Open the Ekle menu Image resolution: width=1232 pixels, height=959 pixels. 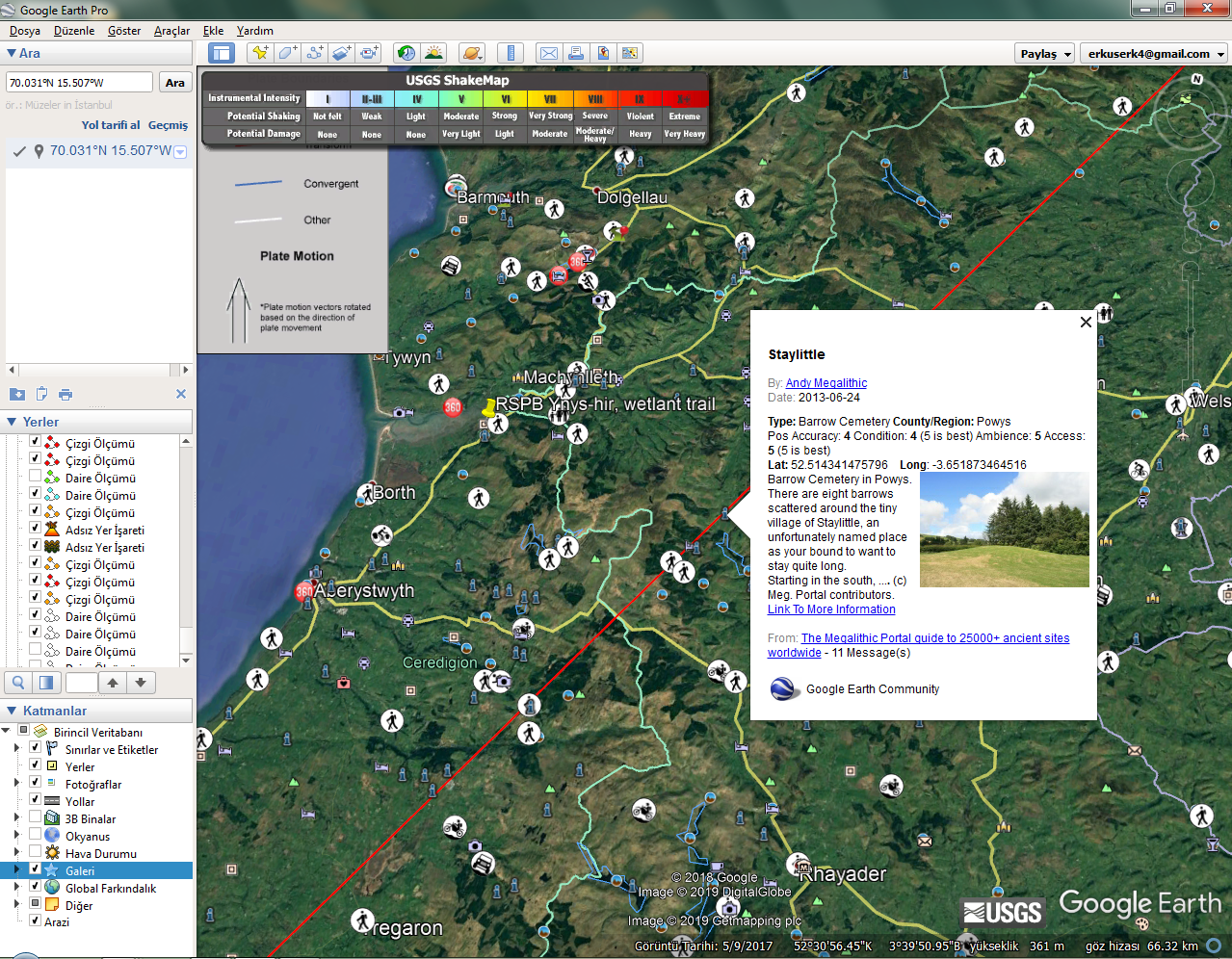(213, 31)
